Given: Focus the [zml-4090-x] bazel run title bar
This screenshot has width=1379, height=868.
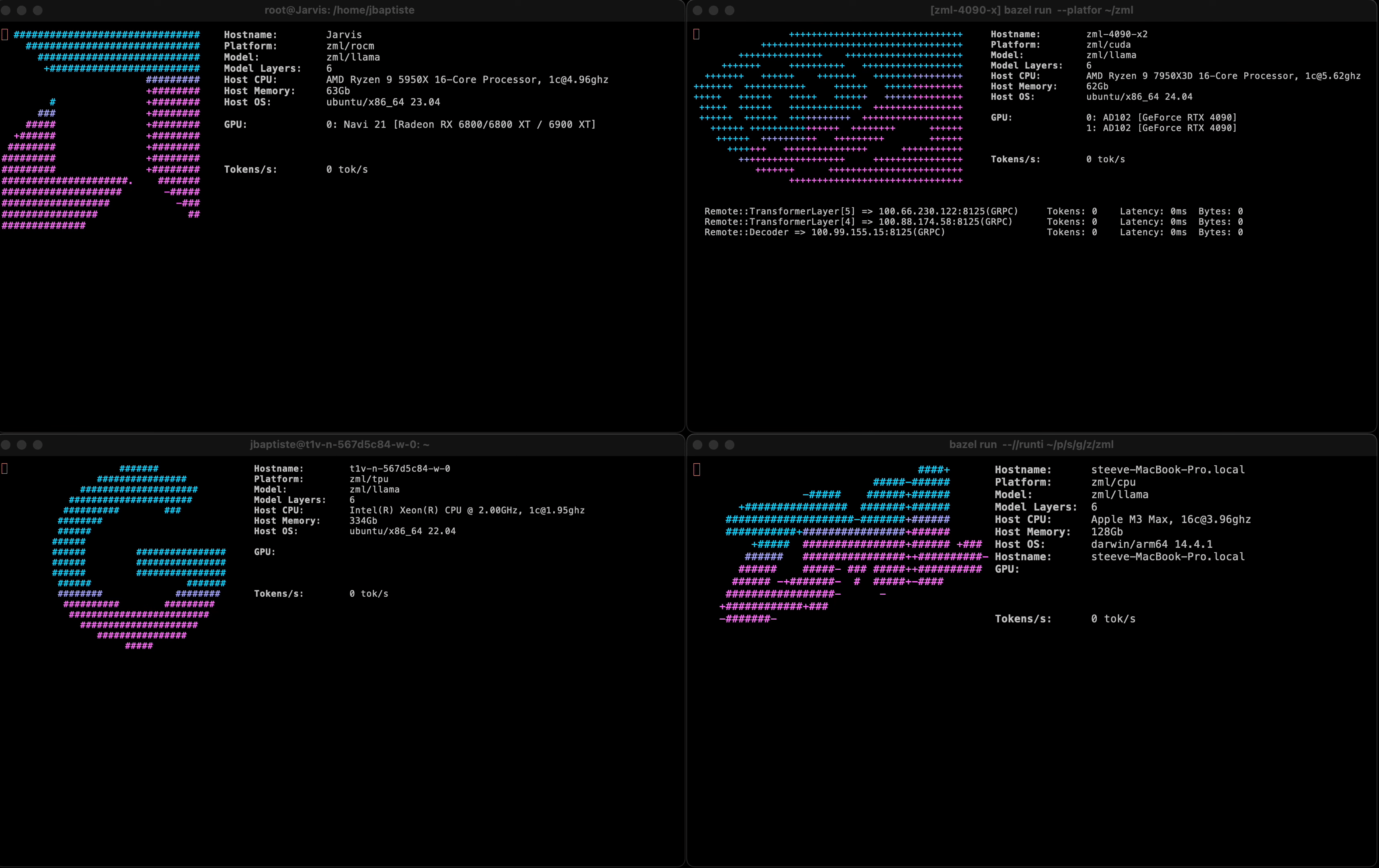Looking at the screenshot, I should [x=1031, y=10].
